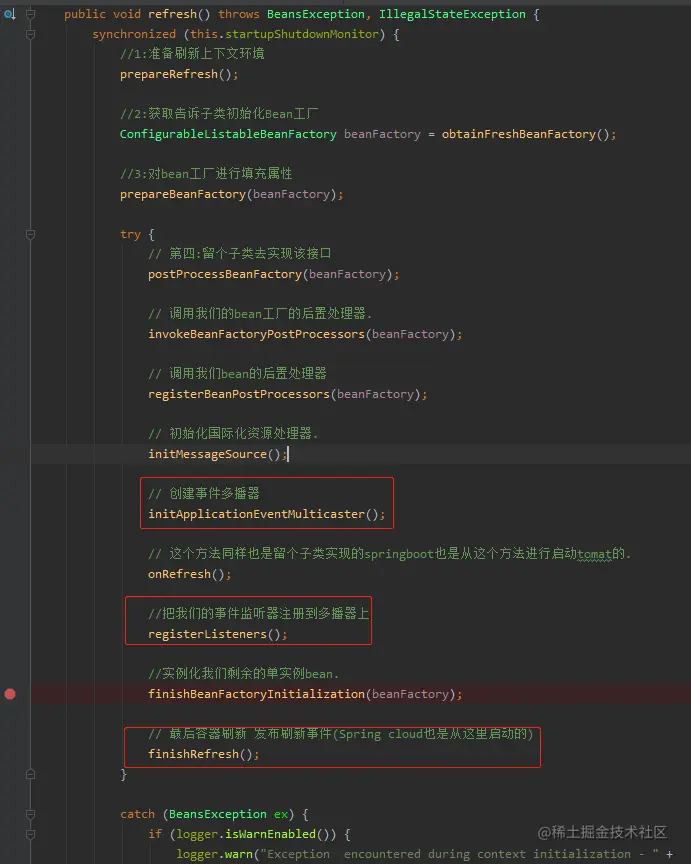The image size is (691, 864).
Task: Click the comment '//把我们的事件监听器注册到多播器上'
Action: tap(258, 613)
